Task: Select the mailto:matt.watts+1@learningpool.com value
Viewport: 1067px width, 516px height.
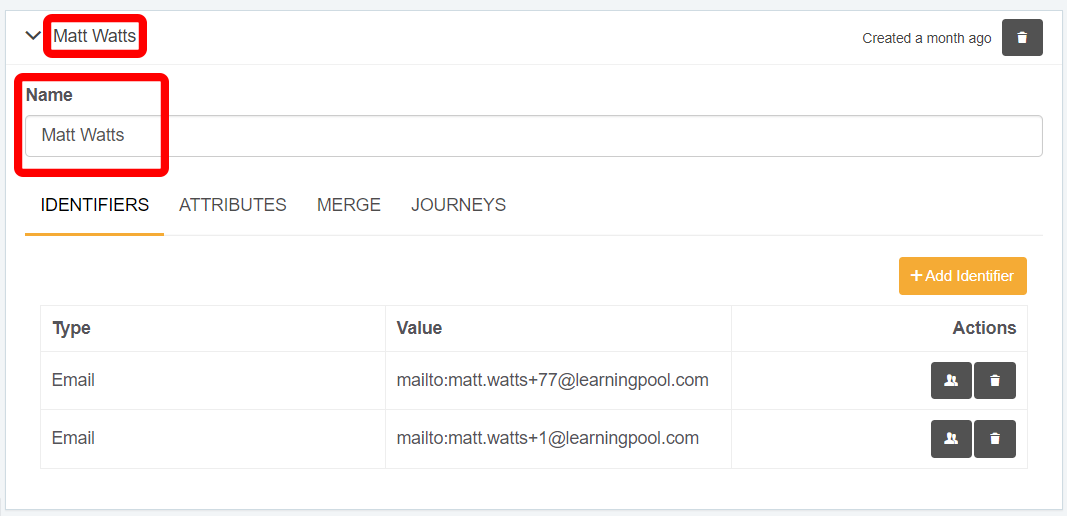Action: (x=547, y=438)
